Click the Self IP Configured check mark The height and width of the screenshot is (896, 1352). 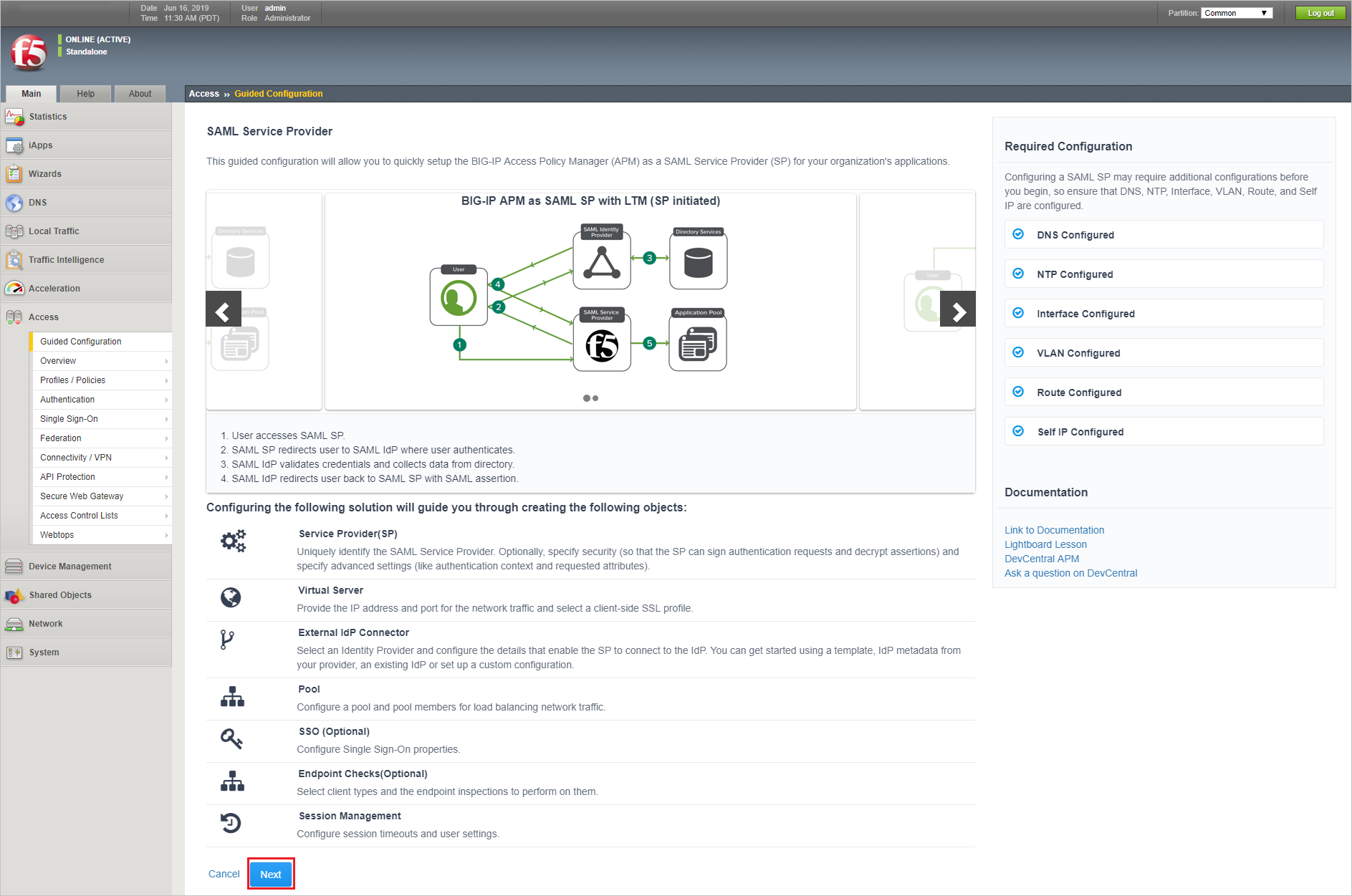pyautogui.click(x=1018, y=431)
